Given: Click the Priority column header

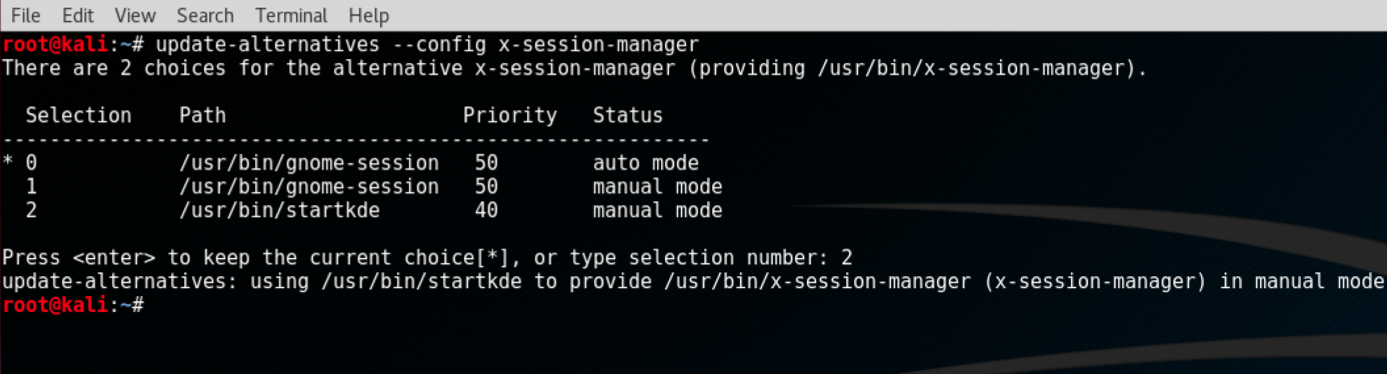Looking at the screenshot, I should click(510, 115).
